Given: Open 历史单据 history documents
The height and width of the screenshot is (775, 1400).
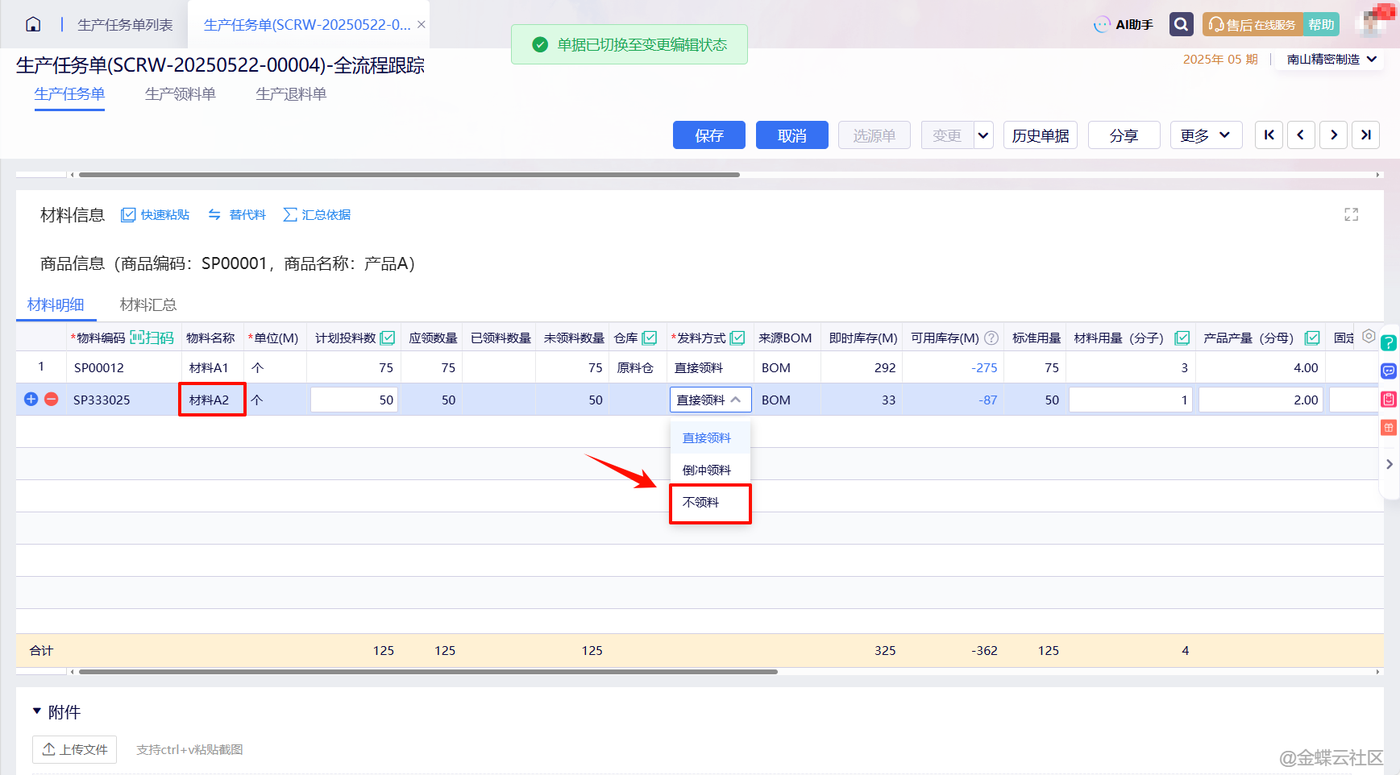Looking at the screenshot, I should (x=1040, y=135).
